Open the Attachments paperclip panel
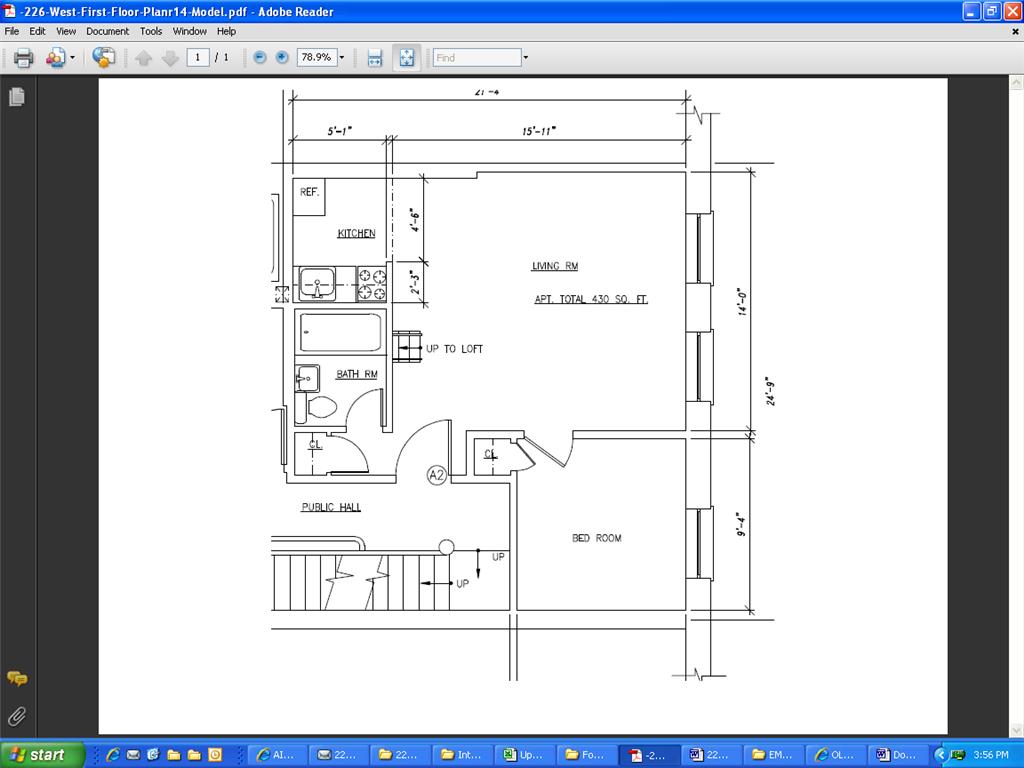 pyautogui.click(x=17, y=716)
